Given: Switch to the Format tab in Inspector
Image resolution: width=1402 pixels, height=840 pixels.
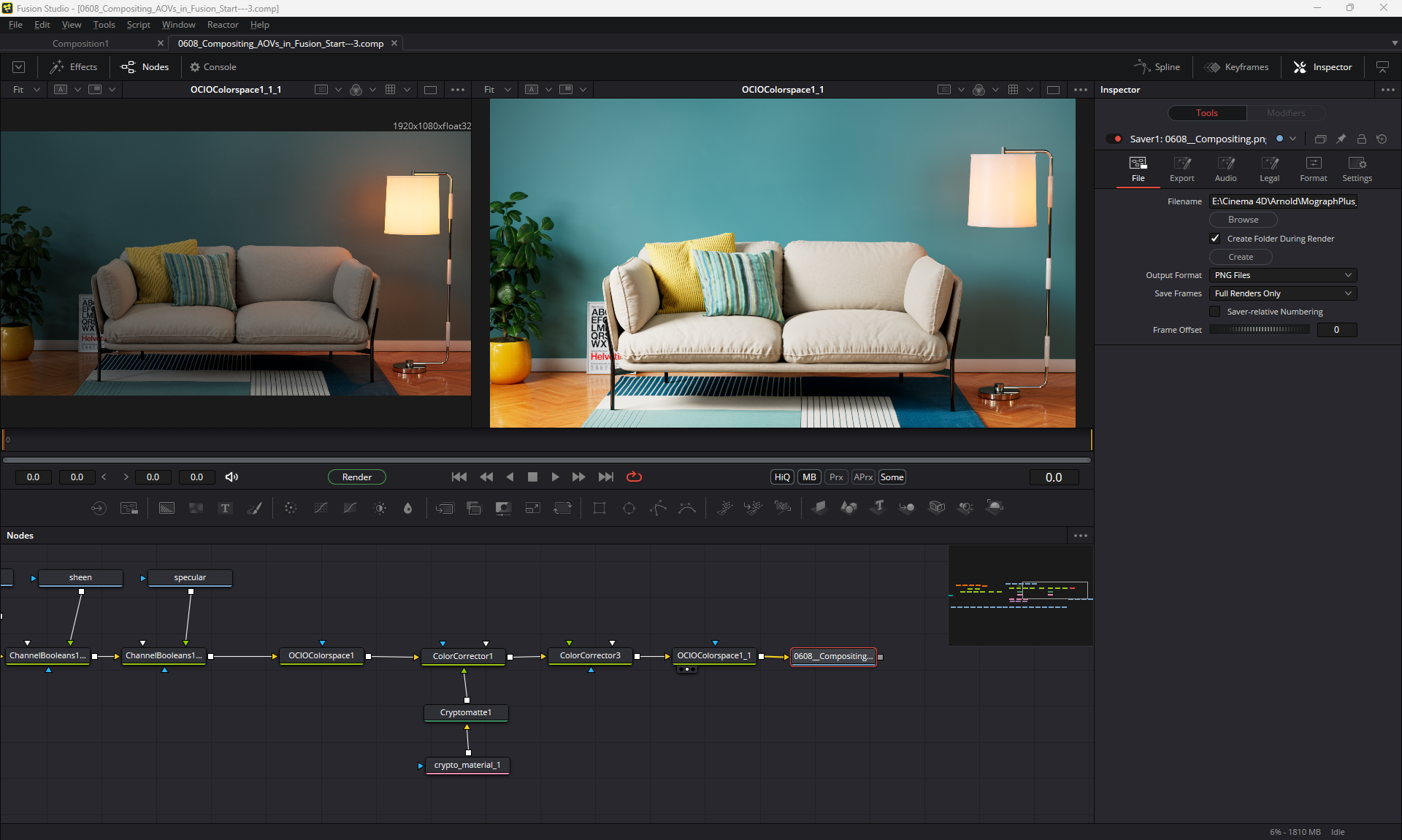Looking at the screenshot, I should (x=1313, y=169).
